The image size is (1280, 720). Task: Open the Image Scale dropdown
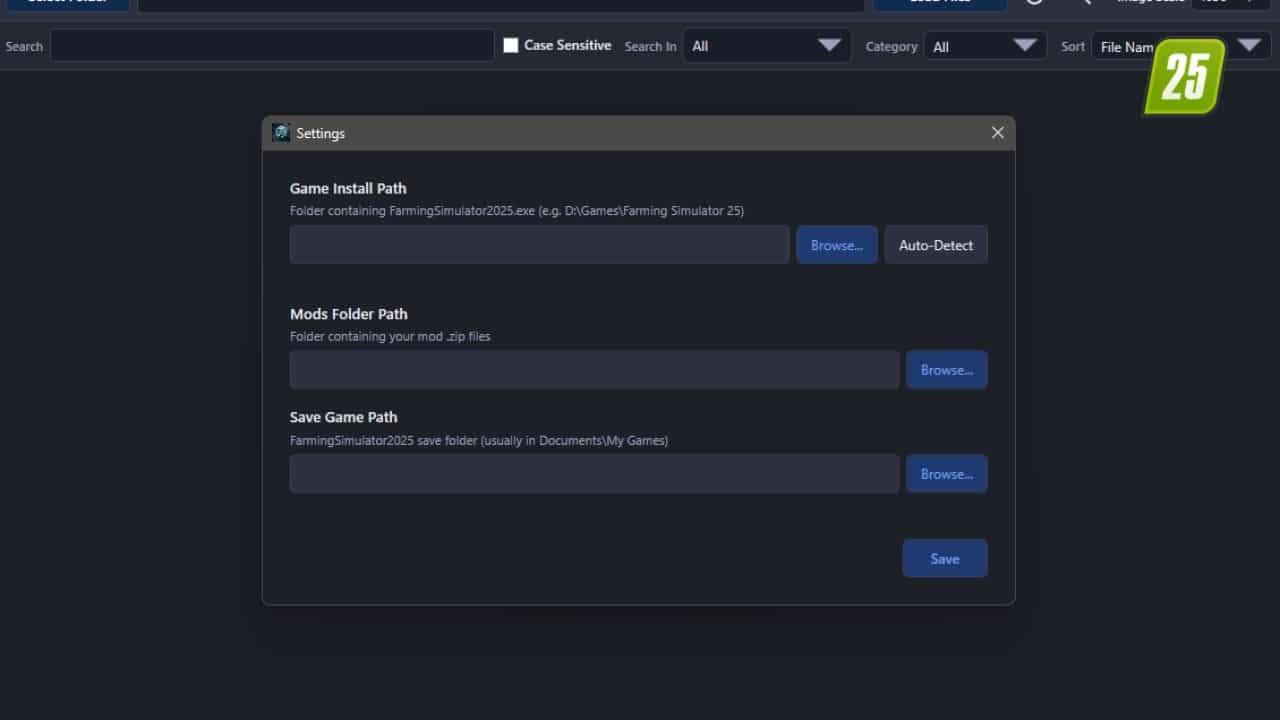1228,2
